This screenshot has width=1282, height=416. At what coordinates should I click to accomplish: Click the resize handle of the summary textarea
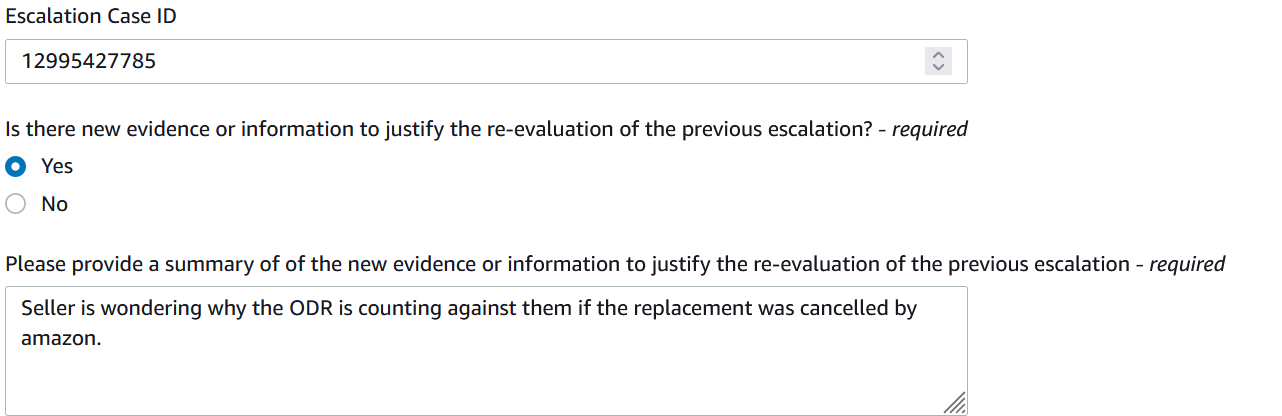956,403
